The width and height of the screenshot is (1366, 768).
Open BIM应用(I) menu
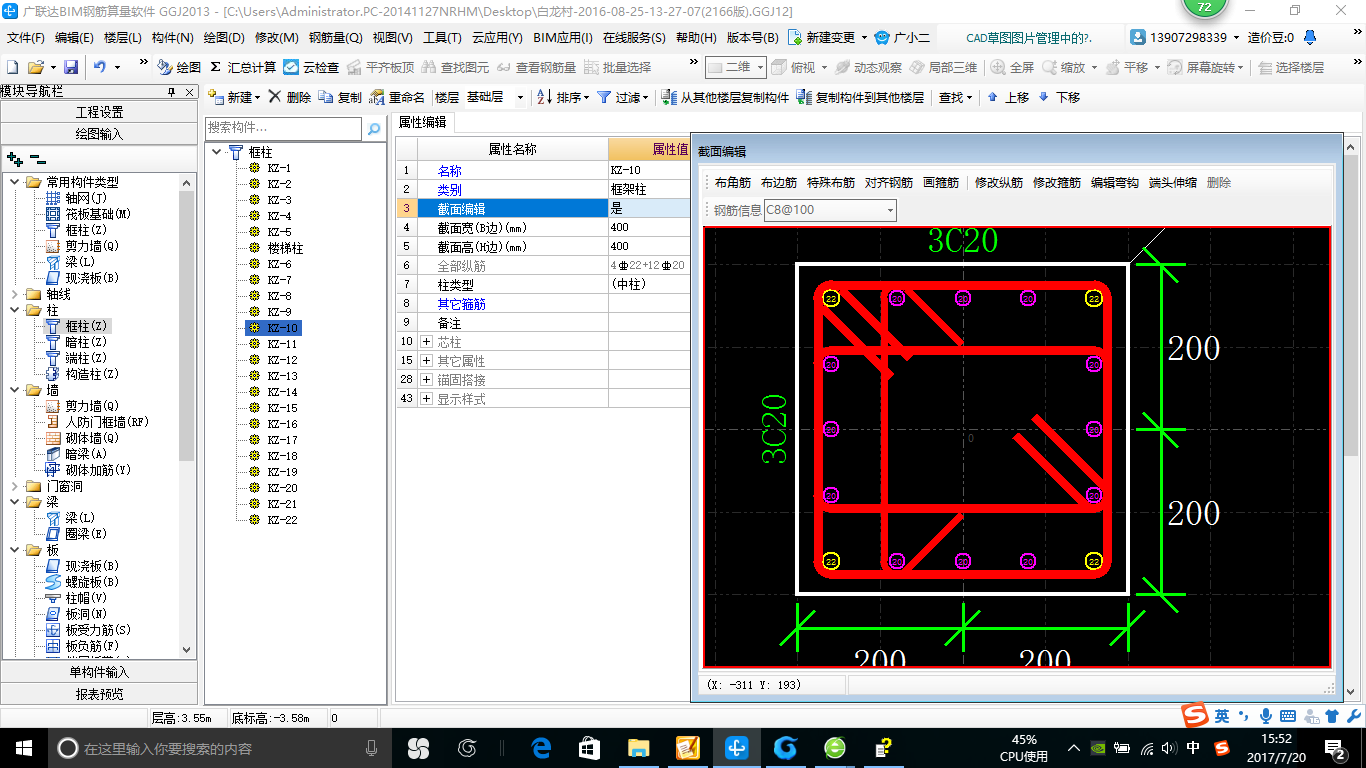(x=562, y=38)
